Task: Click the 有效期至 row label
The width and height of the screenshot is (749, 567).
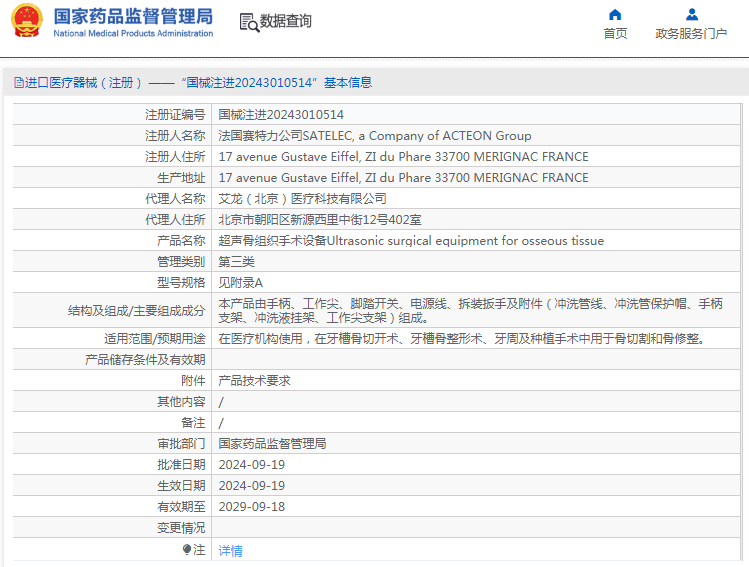Action: click(x=181, y=507)
